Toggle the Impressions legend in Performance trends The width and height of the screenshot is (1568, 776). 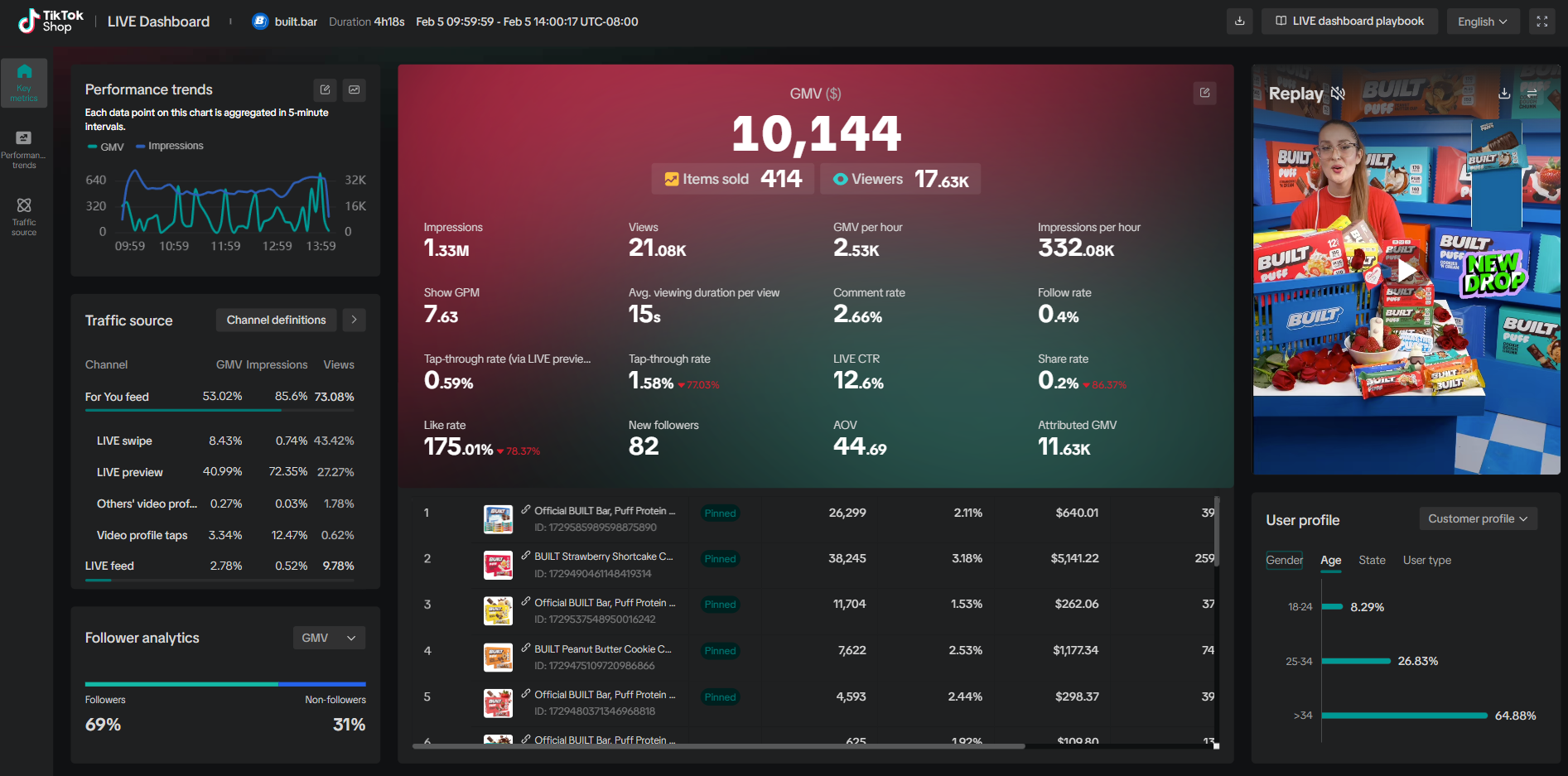[x=170, y=146]
